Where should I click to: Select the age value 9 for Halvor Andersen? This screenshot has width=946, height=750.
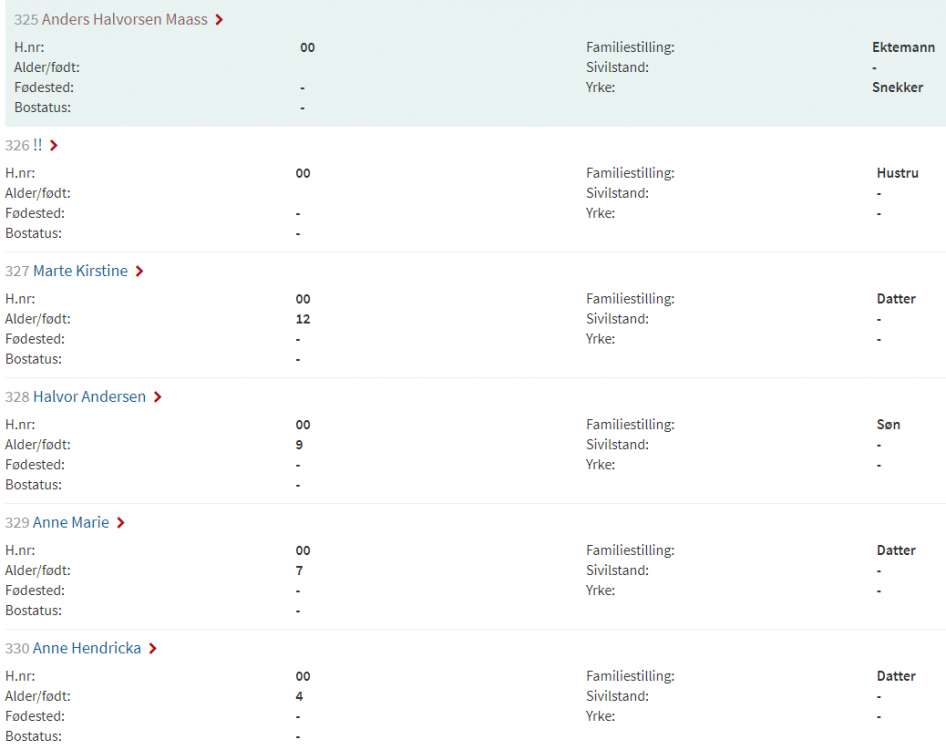299,445
